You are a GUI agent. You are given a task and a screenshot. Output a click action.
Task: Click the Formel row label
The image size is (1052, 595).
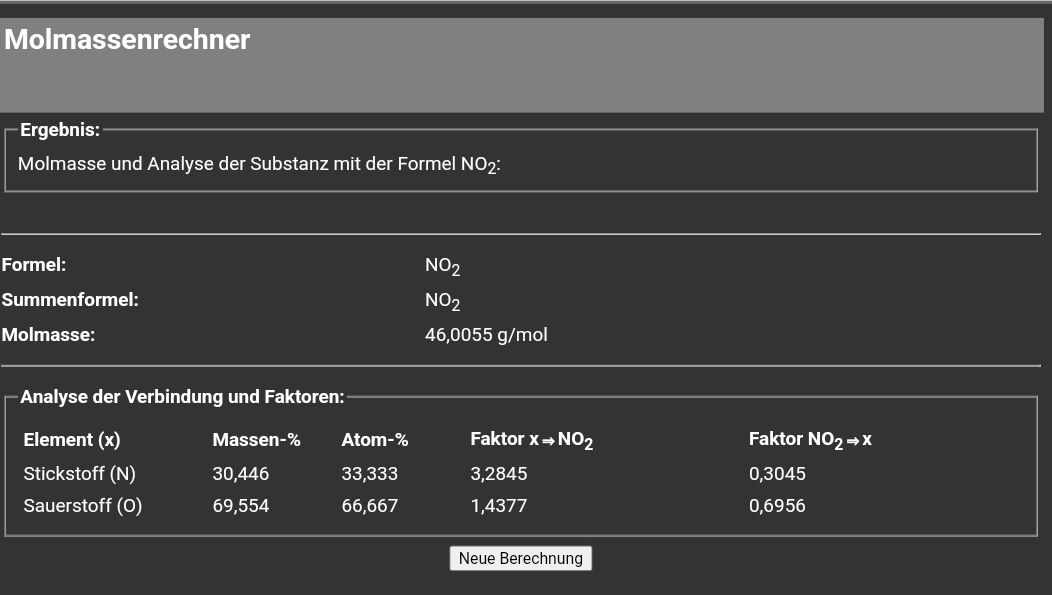coord(34,265)
